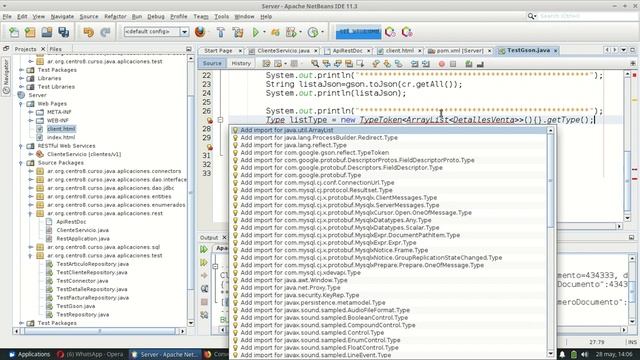Click the Build Project hammer icon
Screen dimensions: 640x360
tap(220, 32)
